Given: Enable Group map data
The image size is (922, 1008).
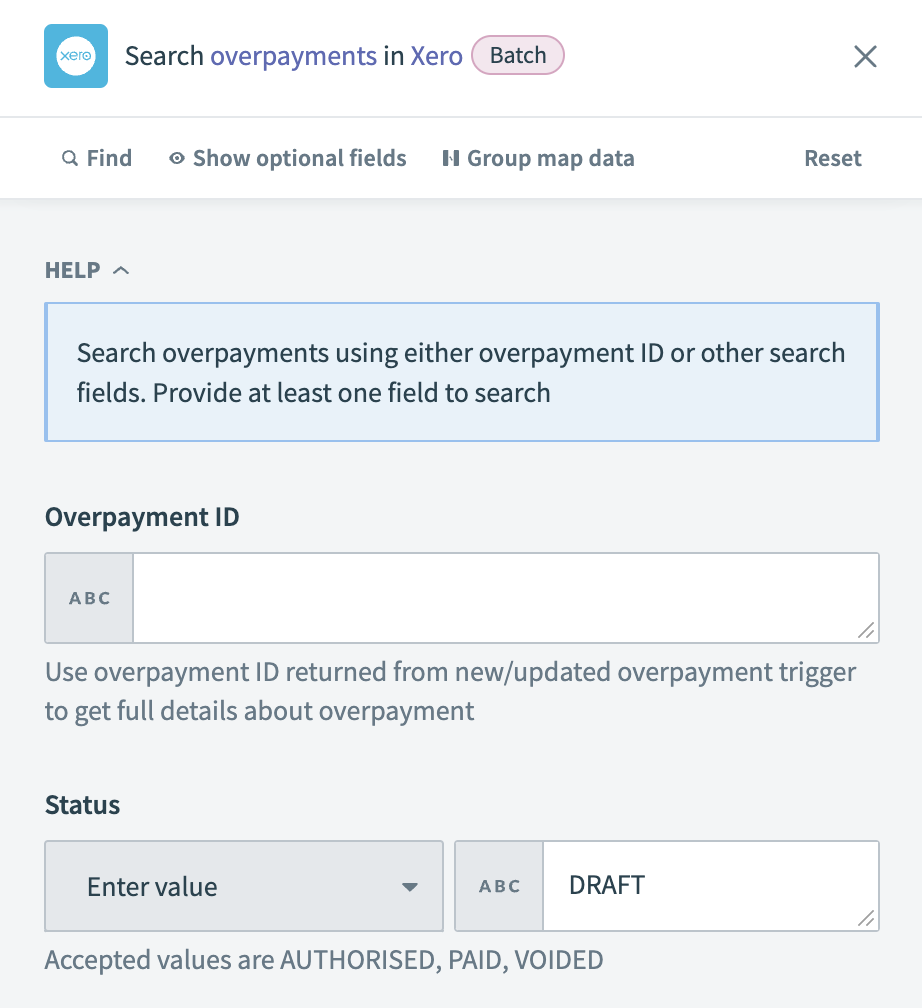Looking at the screenshot, I should pos(551,158).
